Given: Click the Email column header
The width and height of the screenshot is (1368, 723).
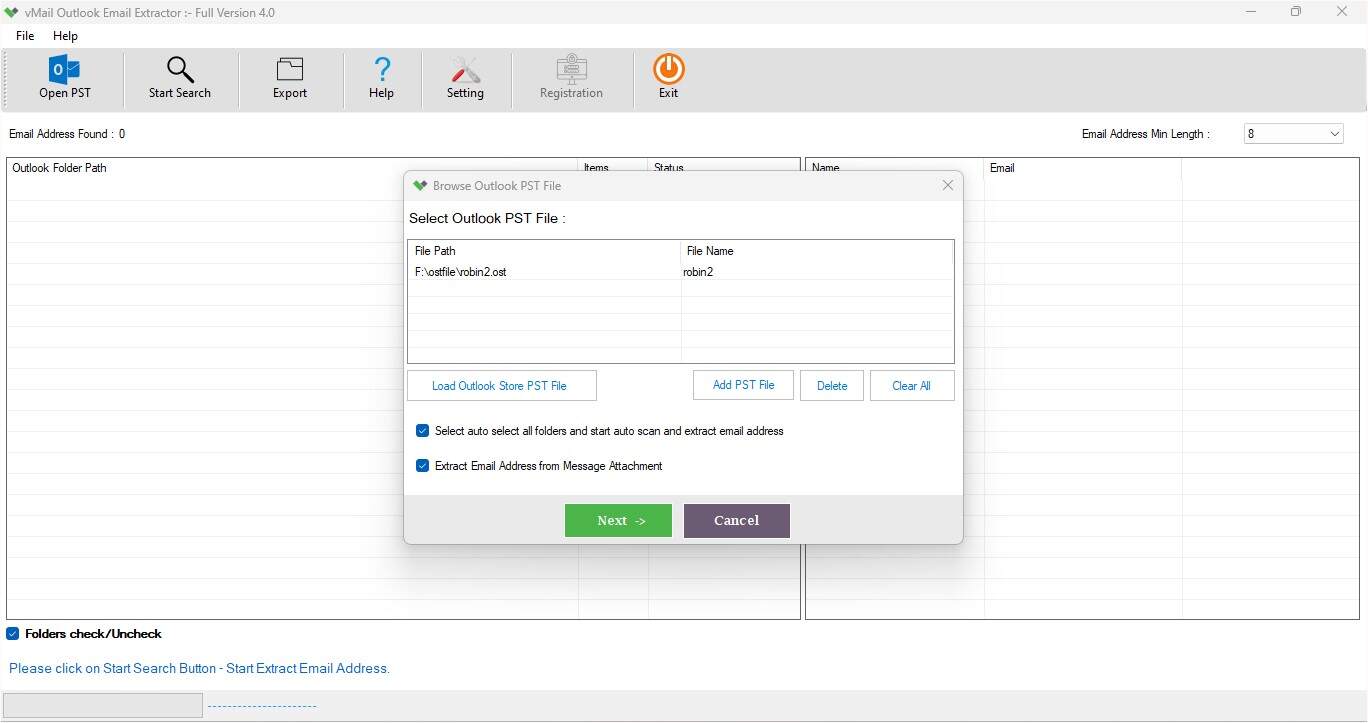Looking at the screenshot, I should pyautogui.click(x=1083, y=168).
